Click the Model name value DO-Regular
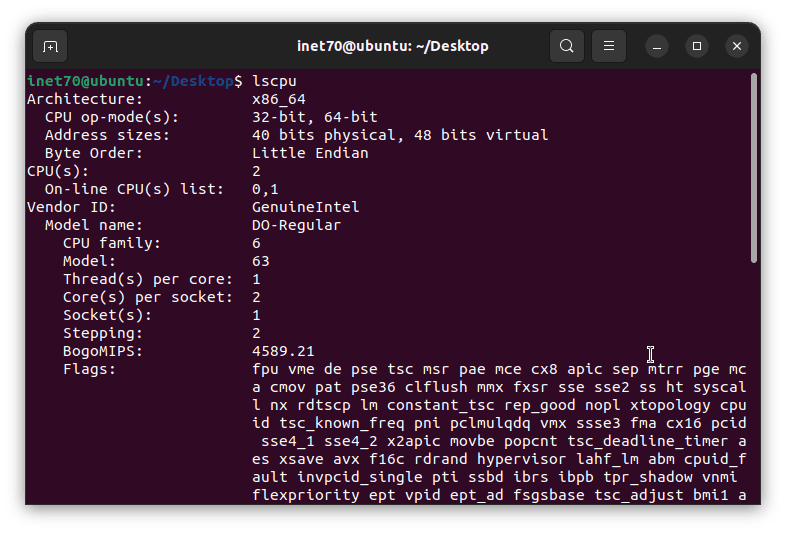This screenshot has width=786, height=533. tap(296, 226)
